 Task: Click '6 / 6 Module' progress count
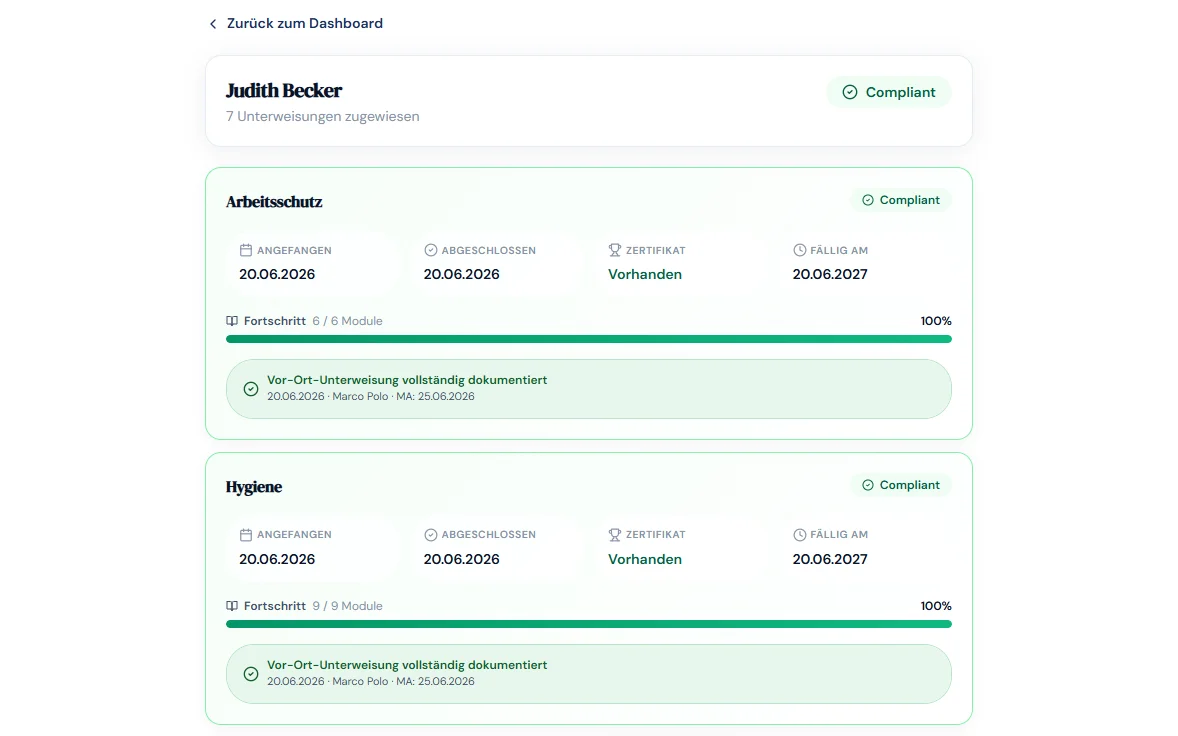(348, 321)
